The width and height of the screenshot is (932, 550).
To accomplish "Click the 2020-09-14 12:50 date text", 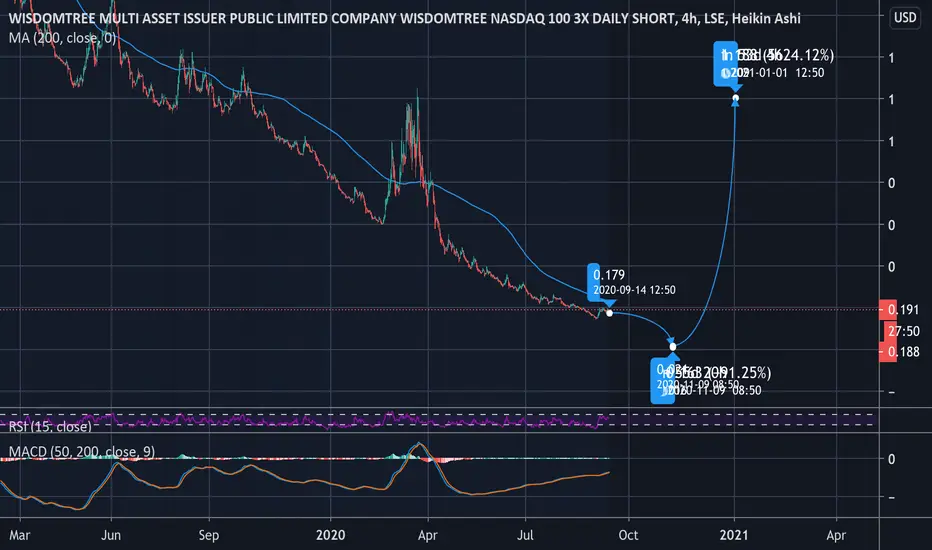I will click(634, 290).
